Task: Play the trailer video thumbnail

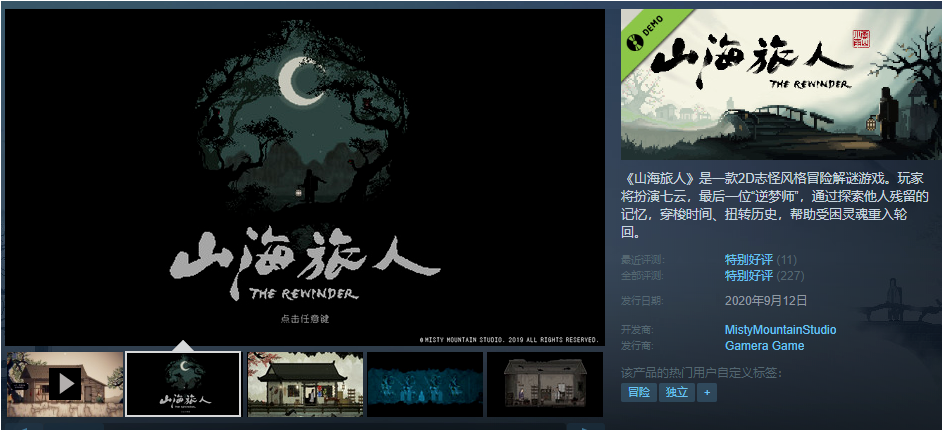Action: (x=65, y=384)
